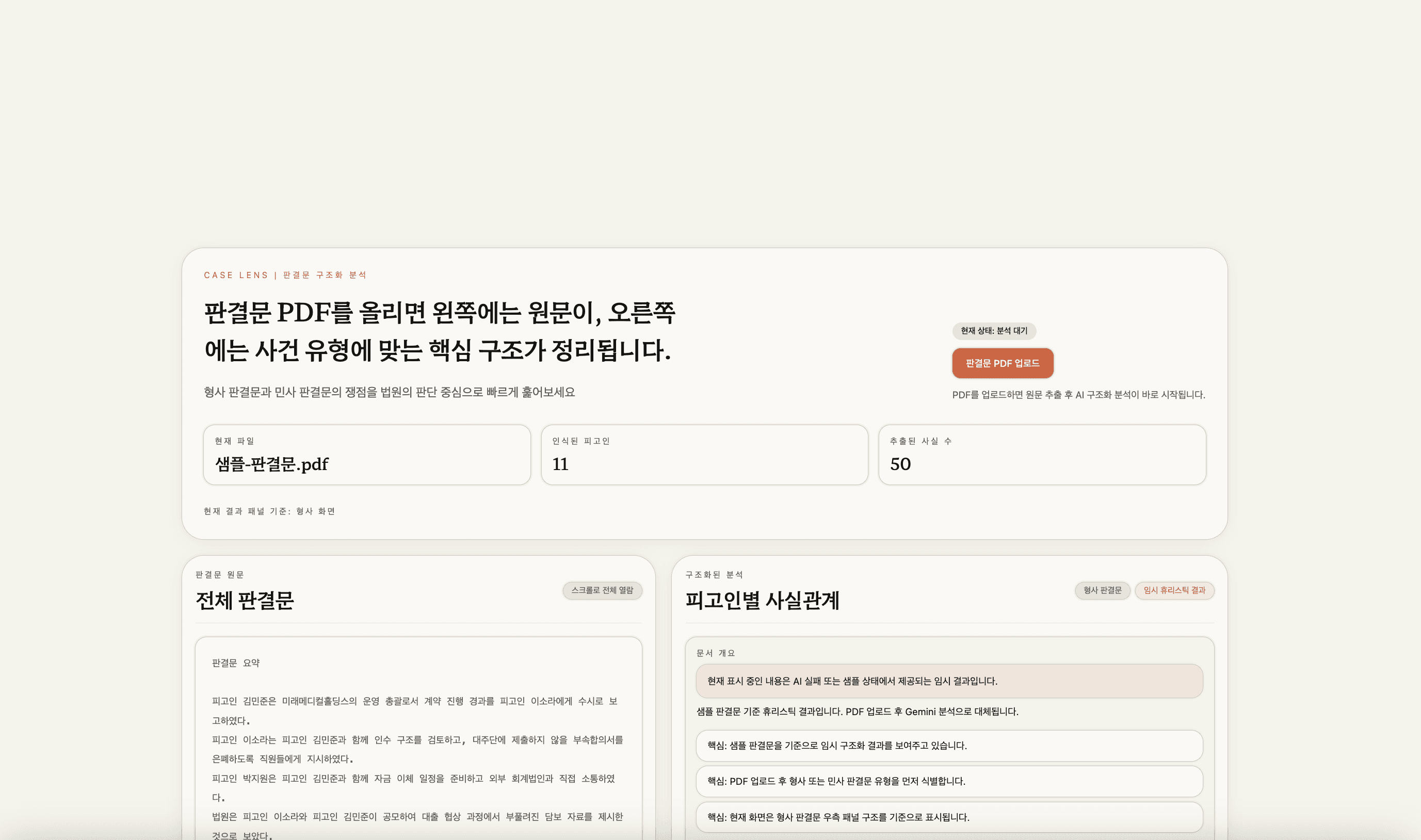Click the 추출된 사실 수 value 50
1421x840 pixels.
click(900, 464)
